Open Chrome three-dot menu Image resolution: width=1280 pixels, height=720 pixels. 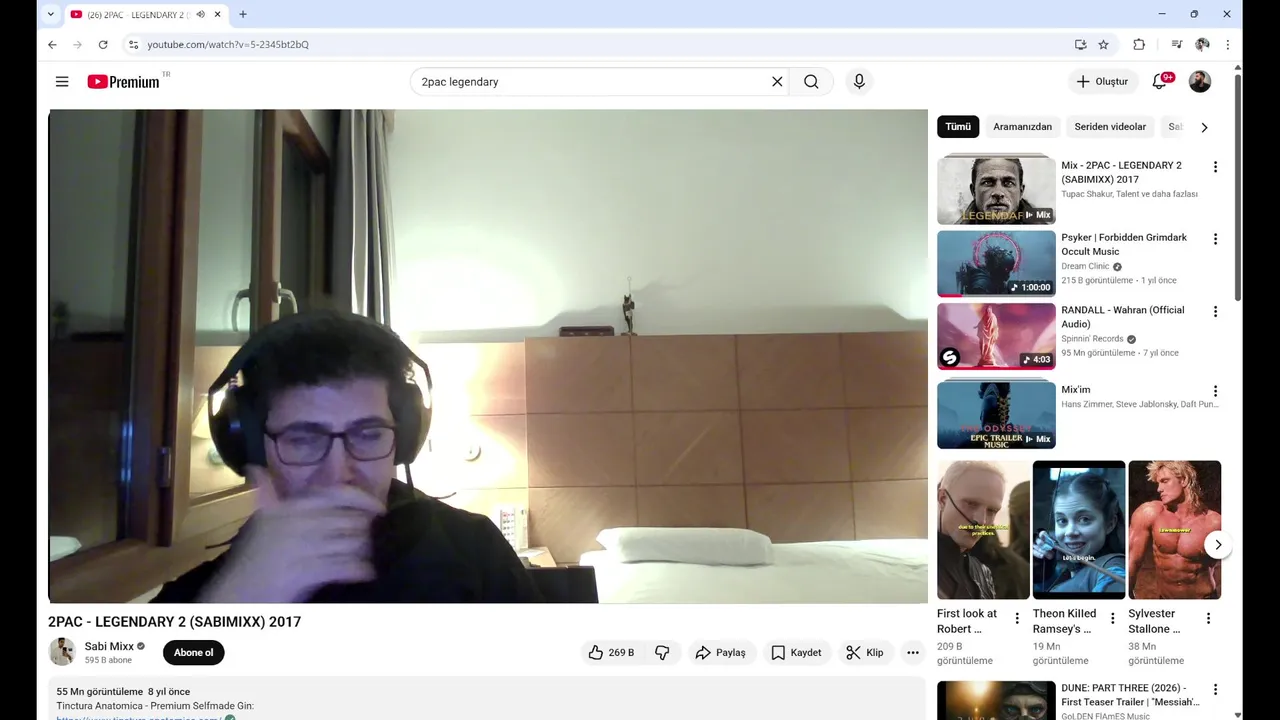(x=1227, y=44)
